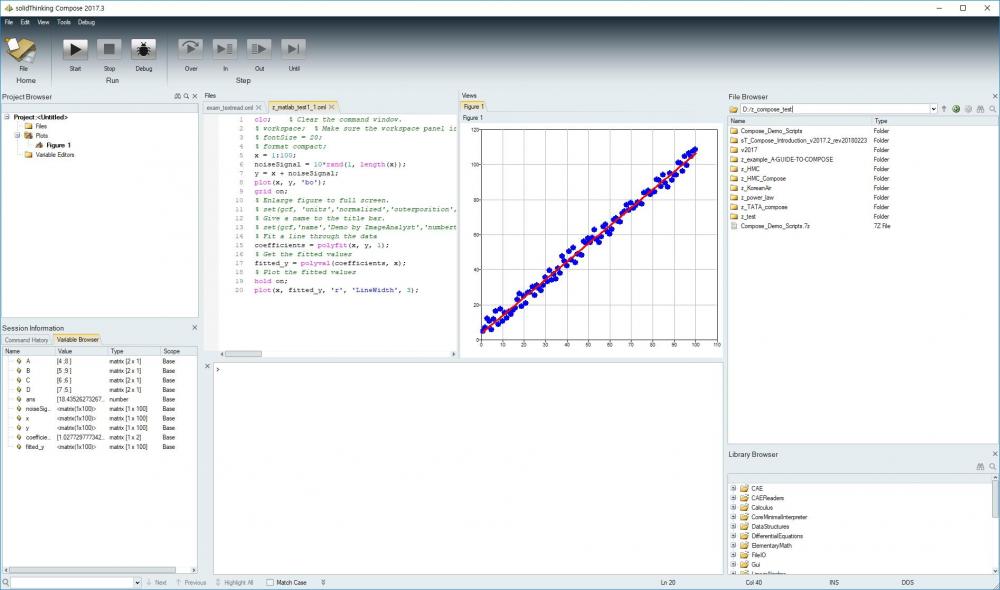Expand the ElementaryMath library node

733,546
